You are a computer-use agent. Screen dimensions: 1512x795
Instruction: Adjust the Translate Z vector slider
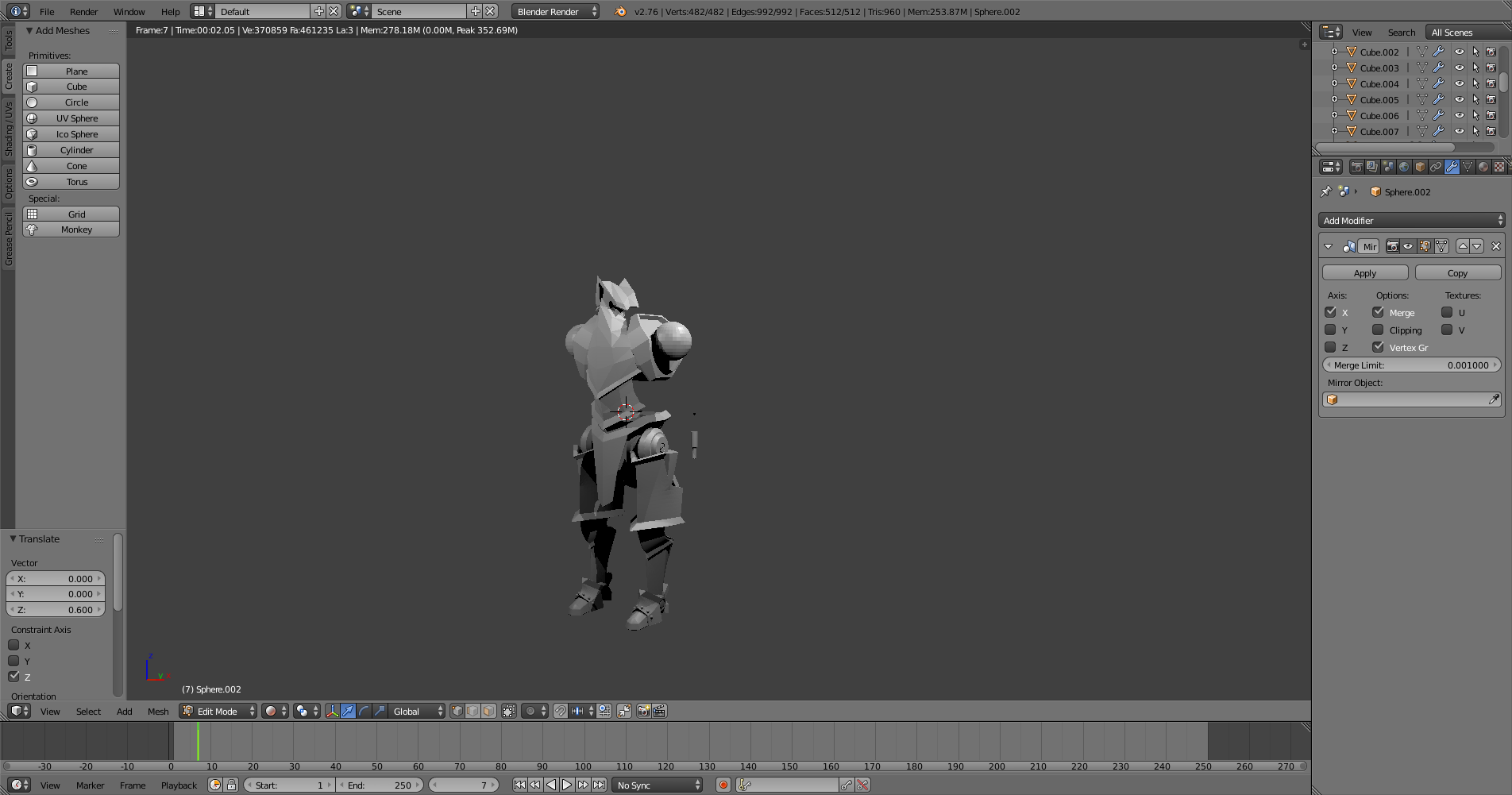(56, 610)
